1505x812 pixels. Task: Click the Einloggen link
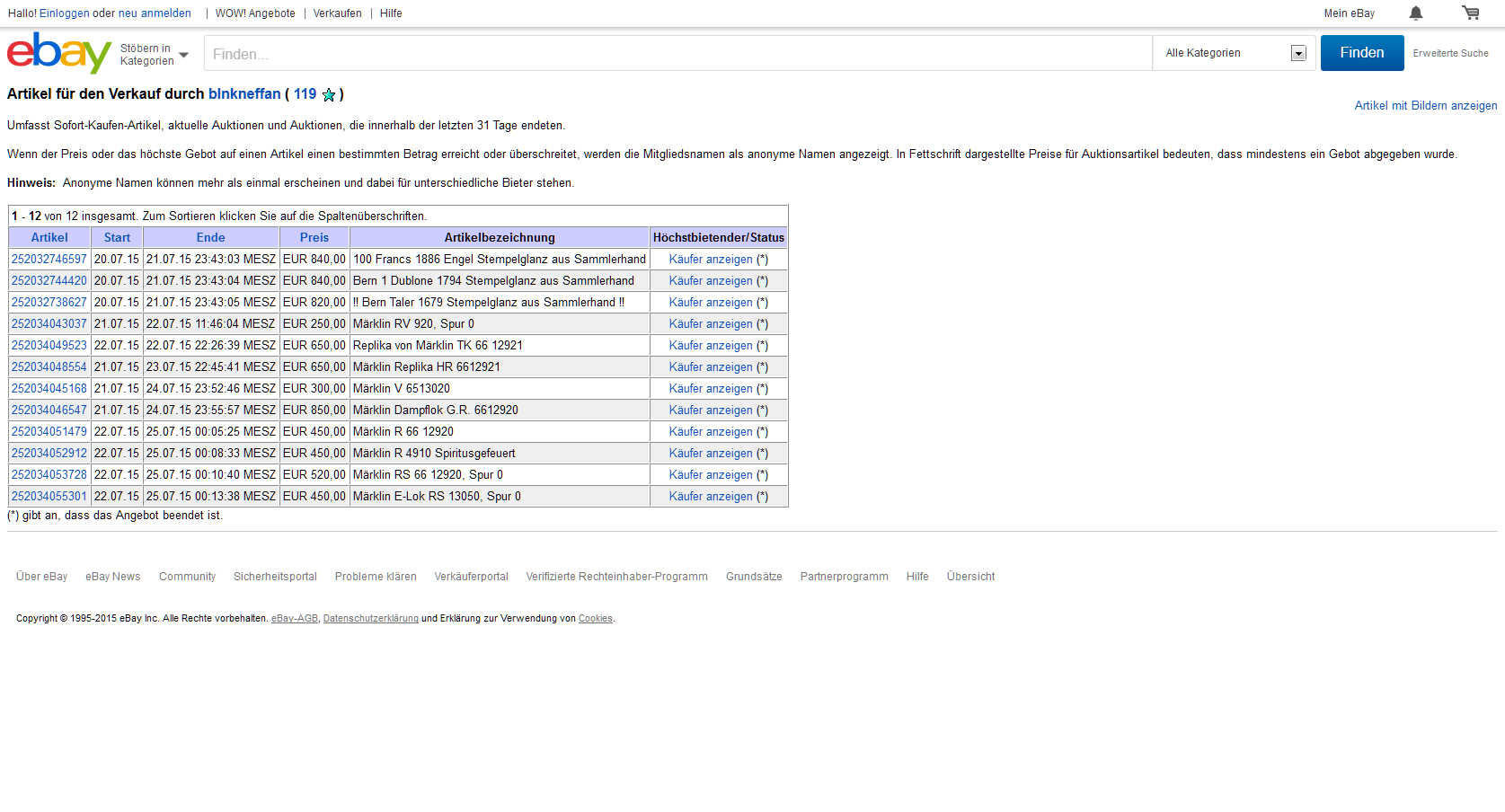pyautogui.click(x=65, y=13)
